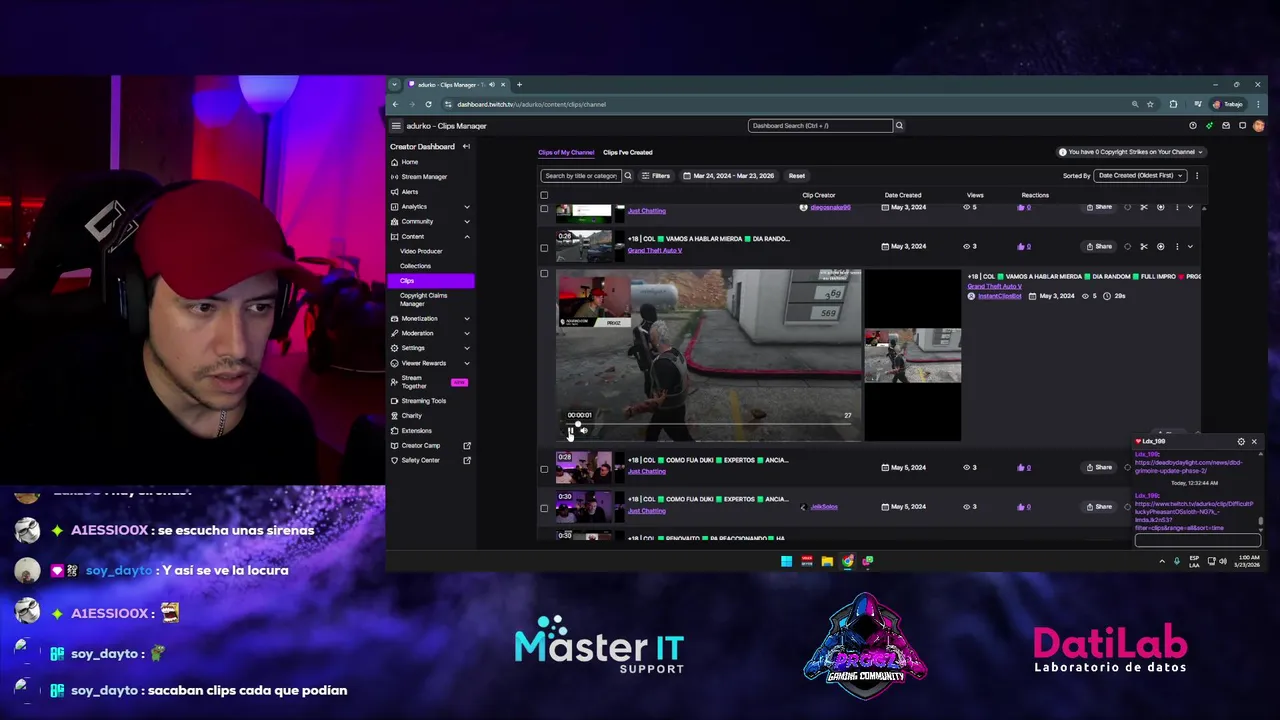The height and width of the screenshot is (720, 1280).
Task: Select the VAMOS A HABLAR MIERDA 0:26 clip checkbox
Action: [x=544, y=247]
